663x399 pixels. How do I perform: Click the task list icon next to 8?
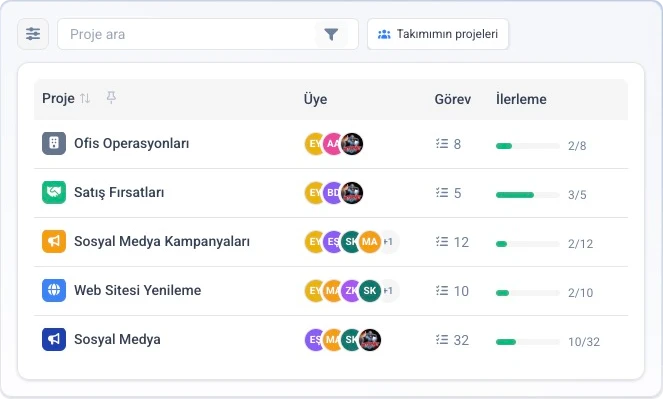[x=442, y=144]
